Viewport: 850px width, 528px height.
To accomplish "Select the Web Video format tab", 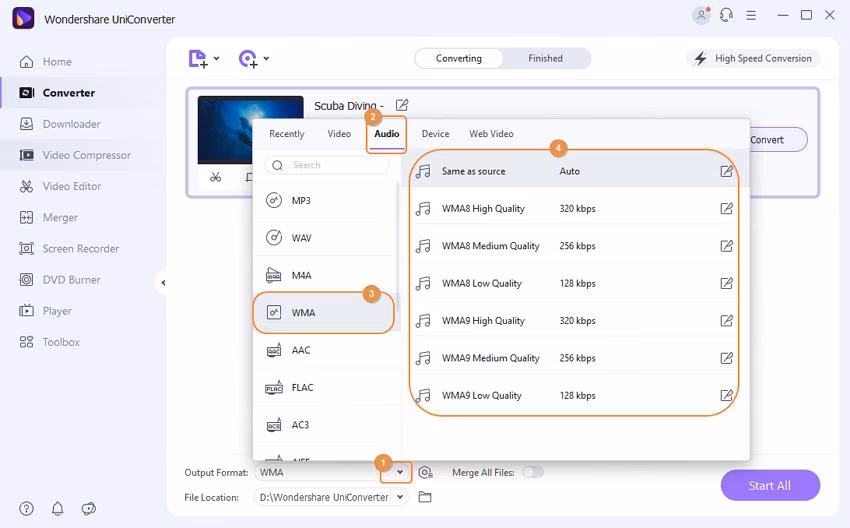I will pyautogui.click(x=491, y=134).
